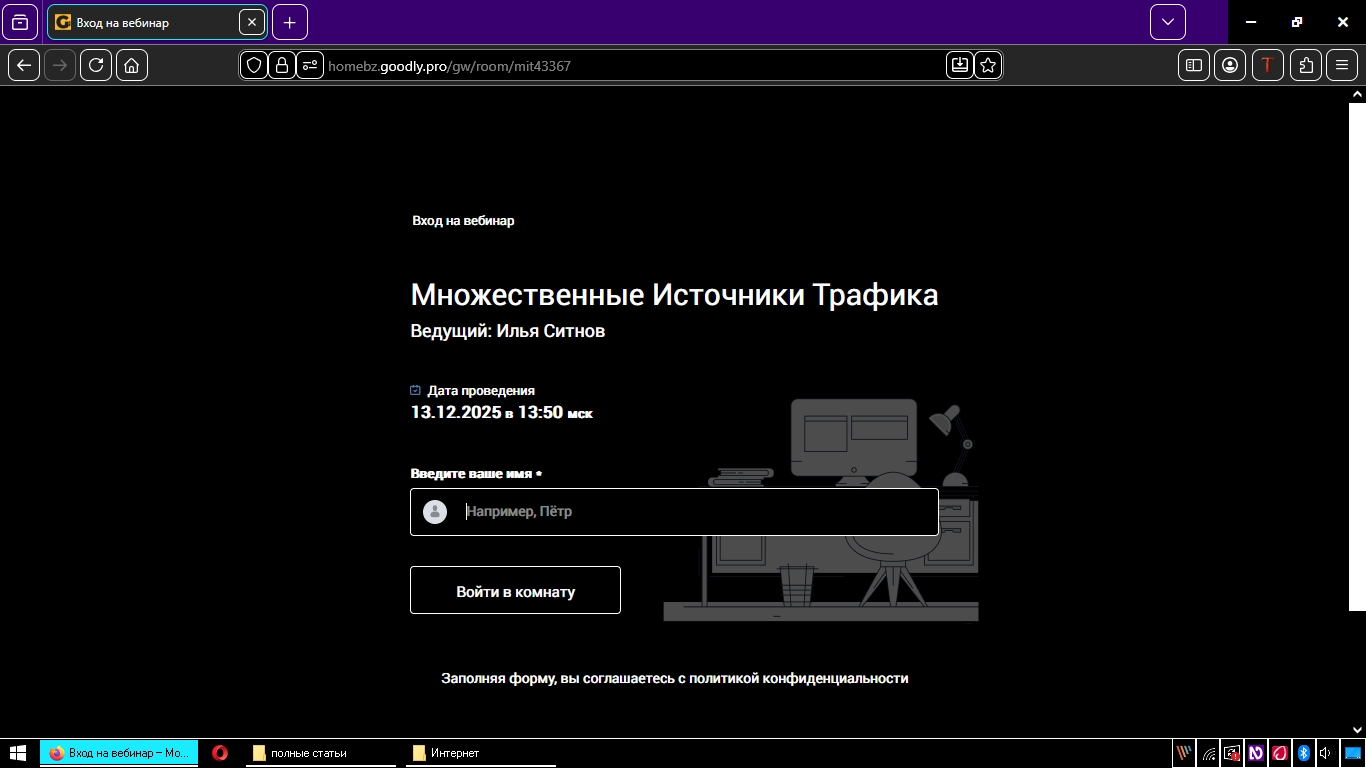
Task: Open the Firefox sidebar icon
Action: point(1192,65)
